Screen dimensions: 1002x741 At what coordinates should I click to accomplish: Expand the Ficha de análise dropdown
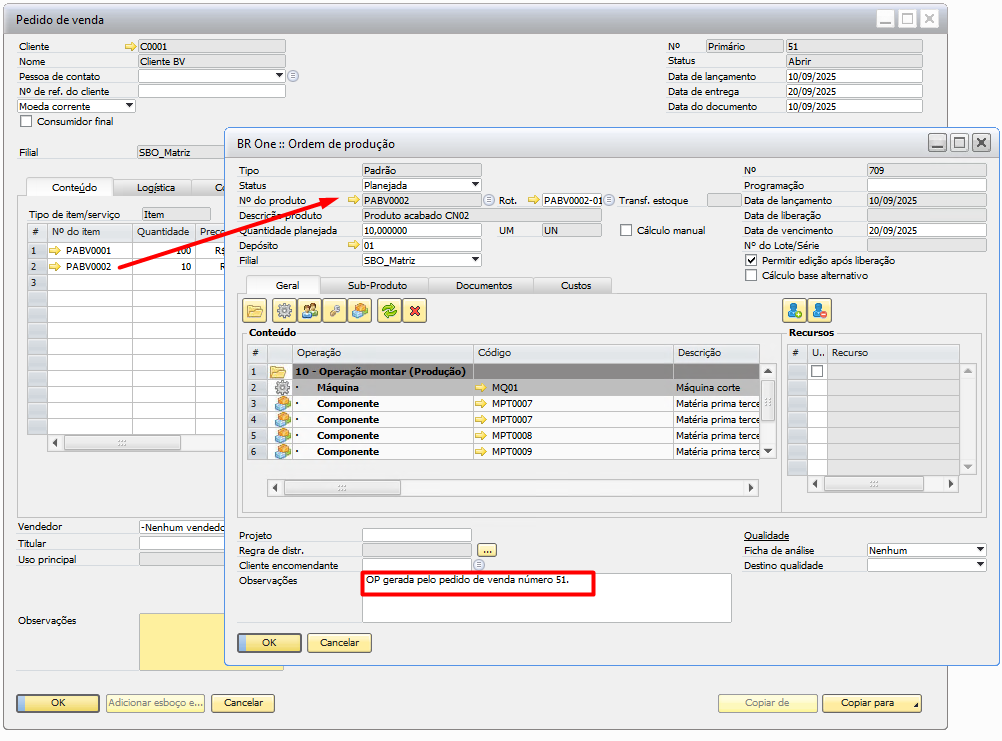click(979, 550)
